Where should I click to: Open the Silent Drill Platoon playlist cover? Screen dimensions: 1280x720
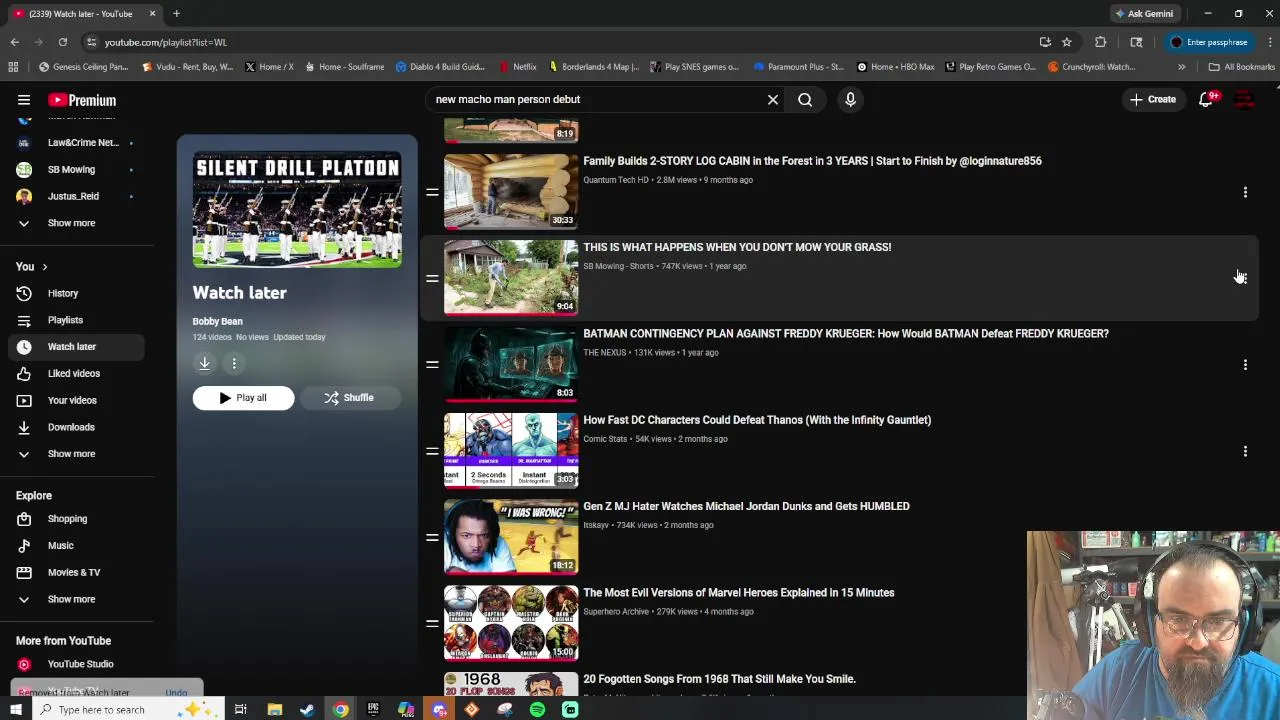pos(297,209)
